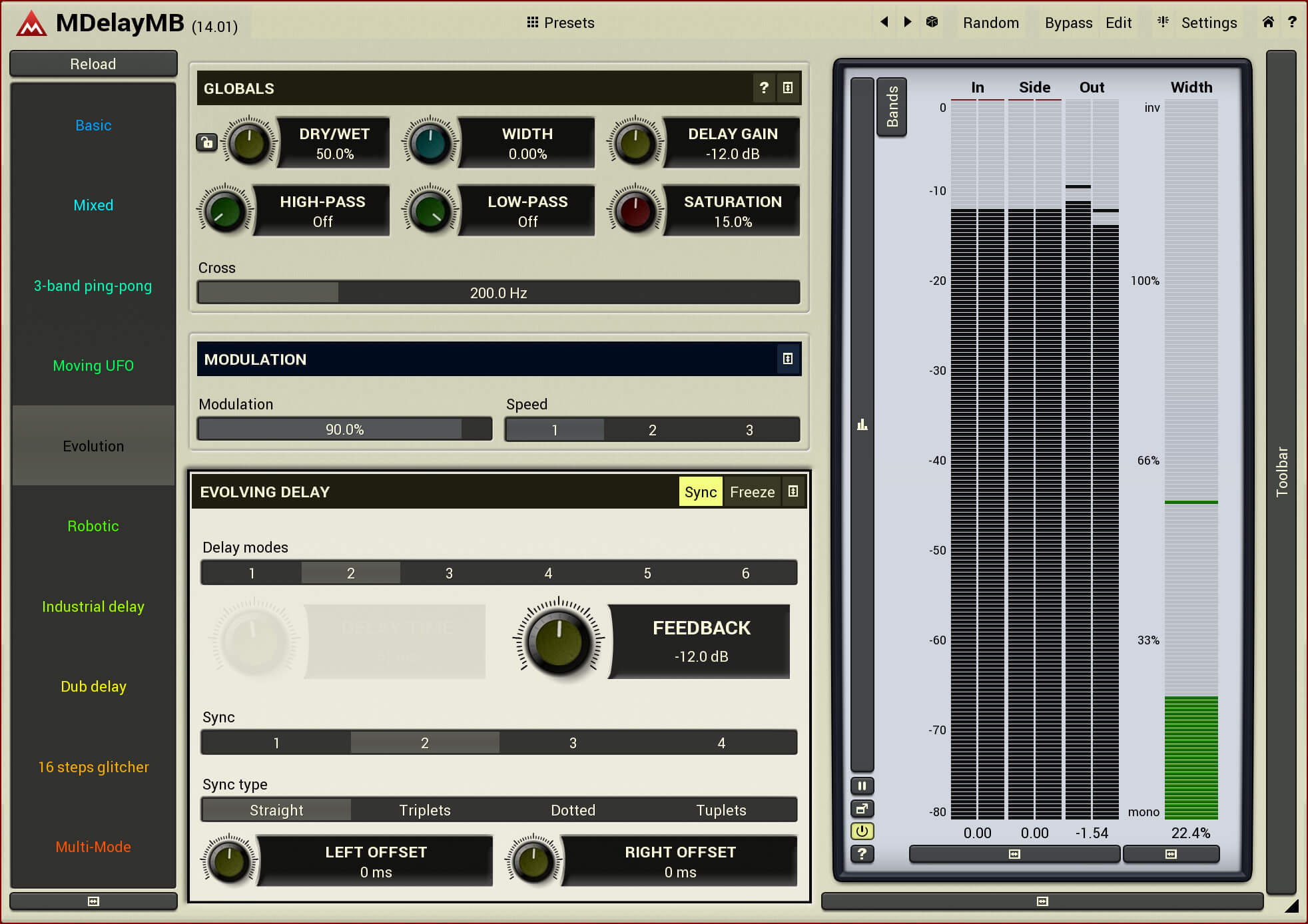Select the Mixed preset
This screenshot has height=924, width=1308.
point(93,205)
